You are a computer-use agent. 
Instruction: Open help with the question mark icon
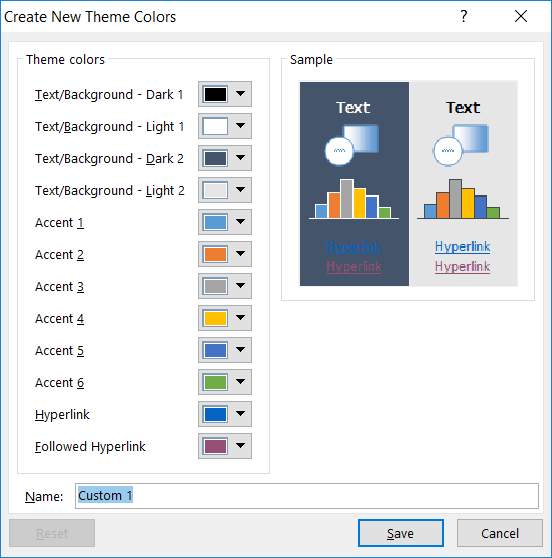tap(464, 16)
